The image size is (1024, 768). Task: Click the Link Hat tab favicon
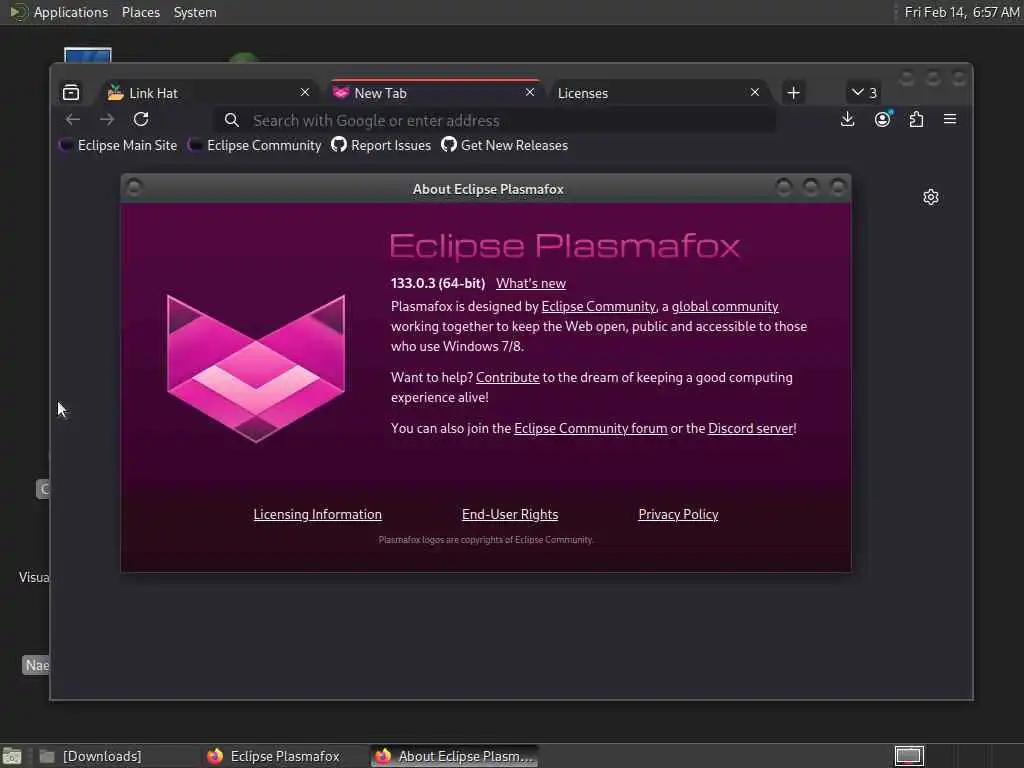point(116,93)
